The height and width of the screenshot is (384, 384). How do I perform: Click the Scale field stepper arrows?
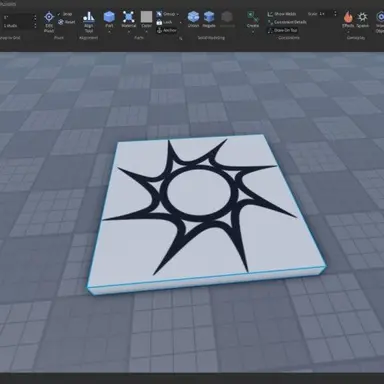(x=335, y=14)
